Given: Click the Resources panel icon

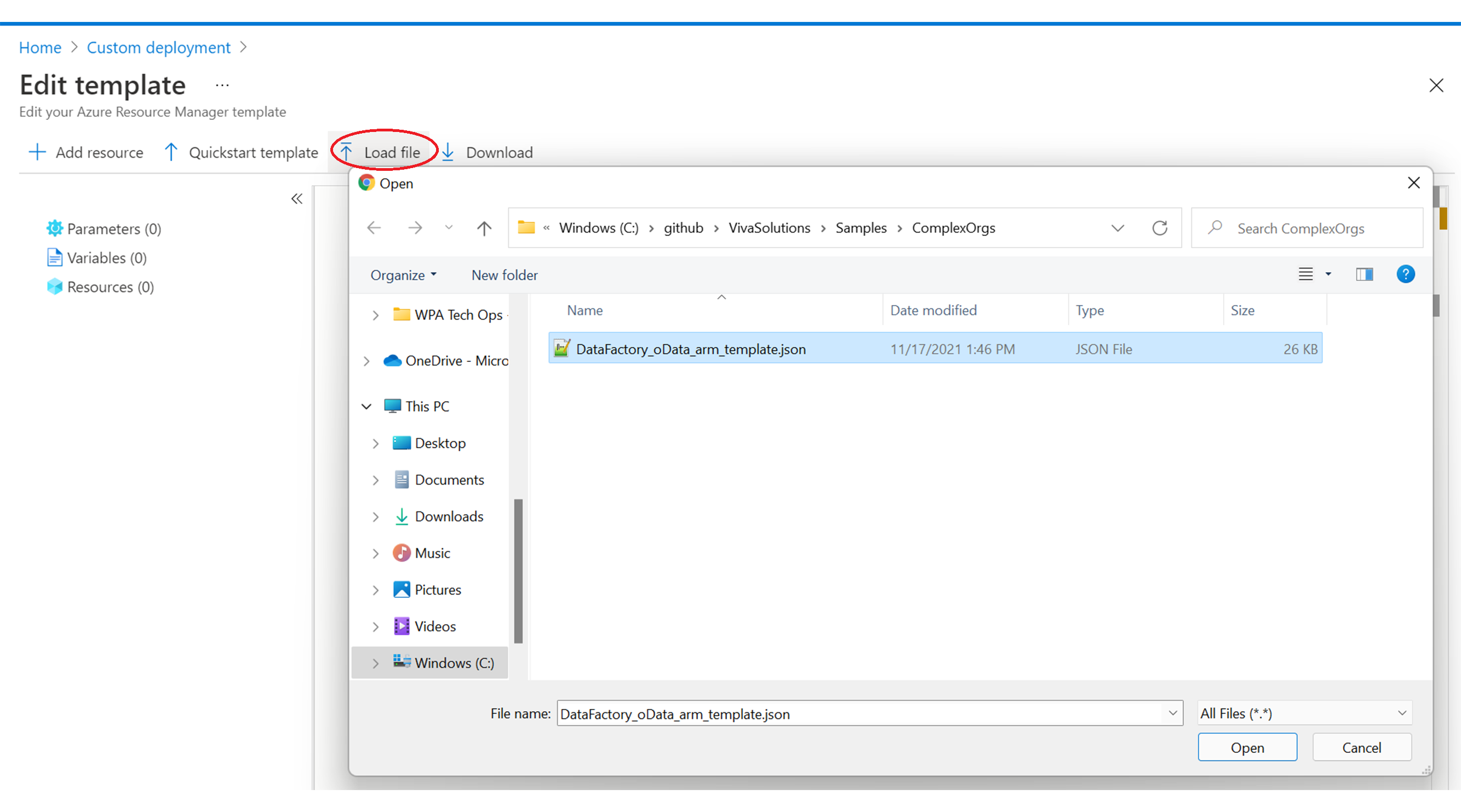Looking at the screenshot, I should 53,289.
